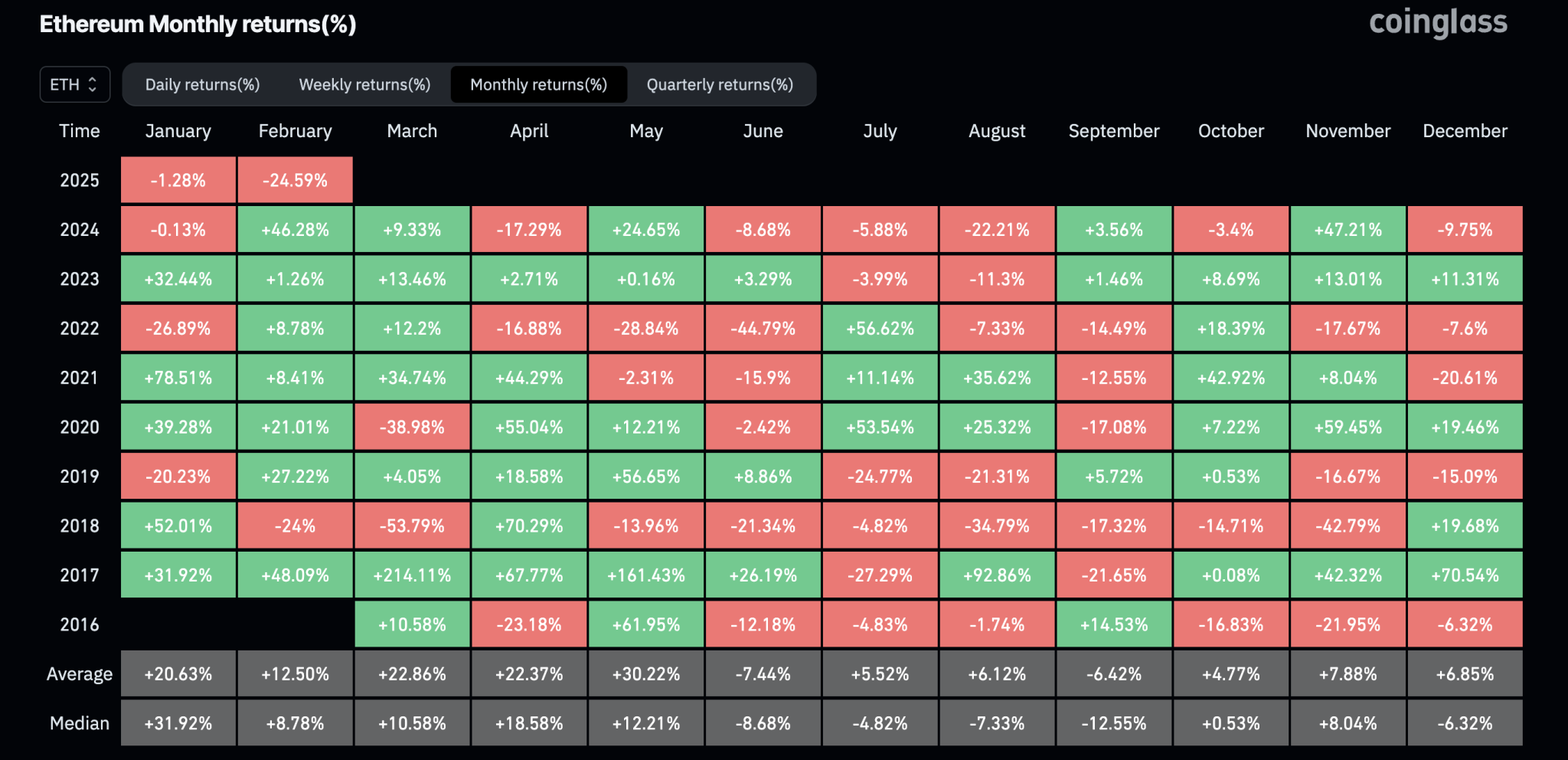
Task: Select the Monthly returns(%) tab
Action: coord(538,84)
